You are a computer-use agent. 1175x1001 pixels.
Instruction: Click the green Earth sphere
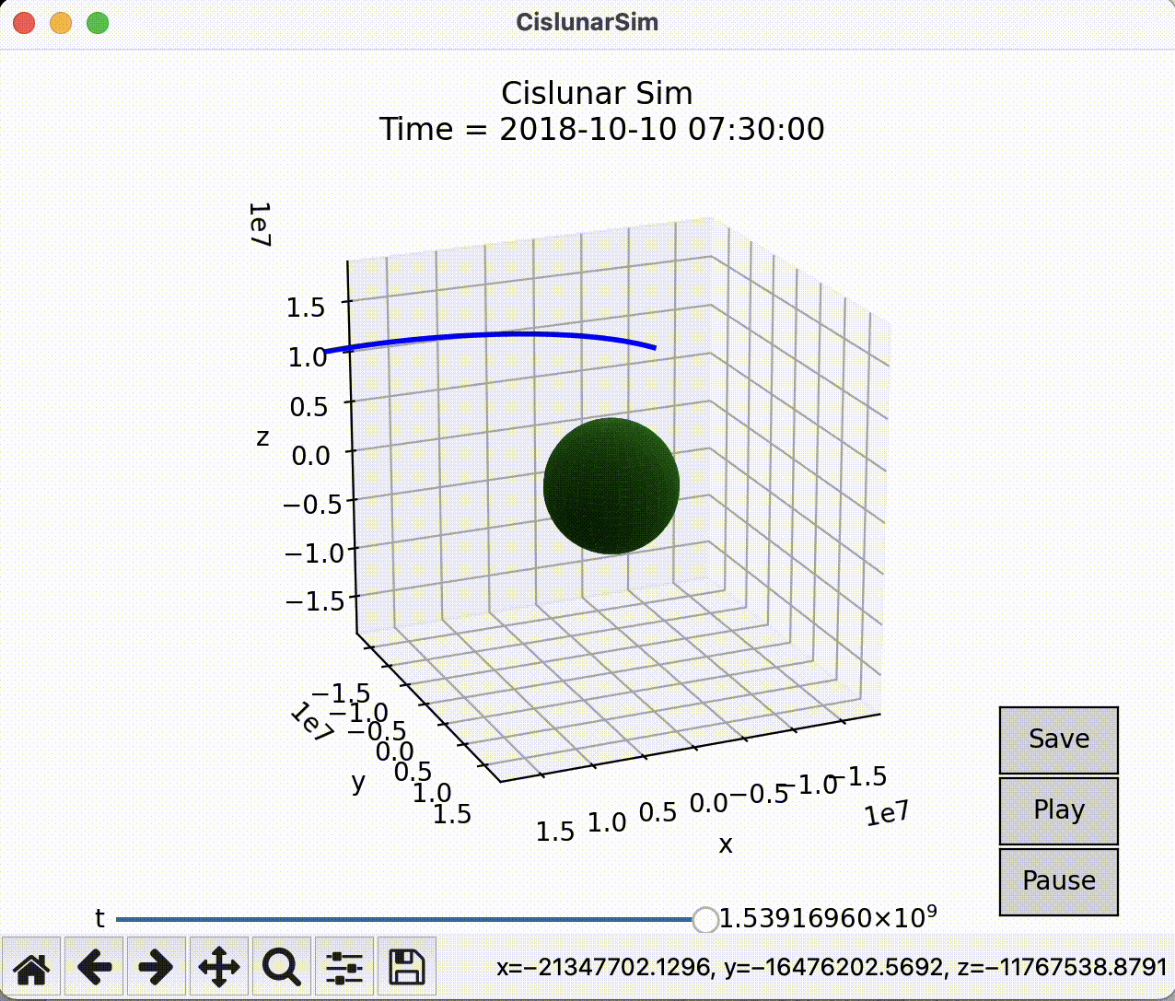(611, 486)
